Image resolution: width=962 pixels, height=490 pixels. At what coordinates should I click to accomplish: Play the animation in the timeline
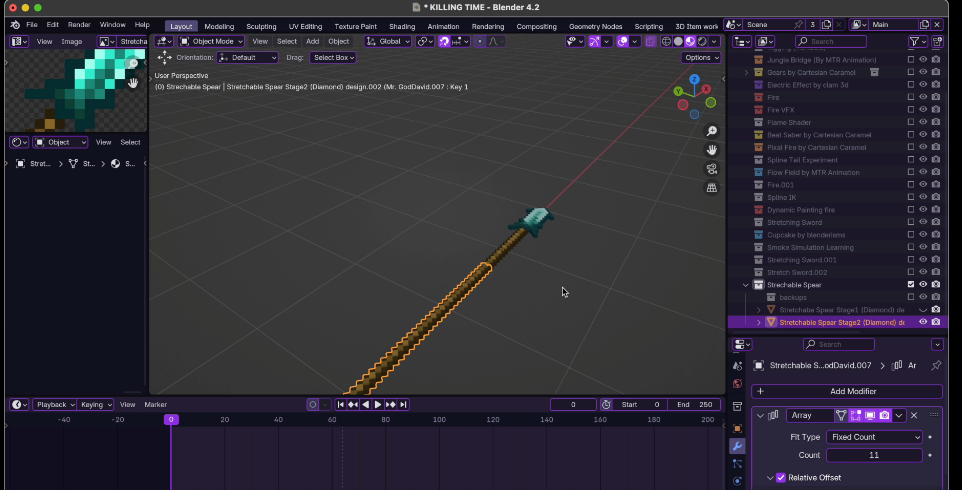pos(378,405)
